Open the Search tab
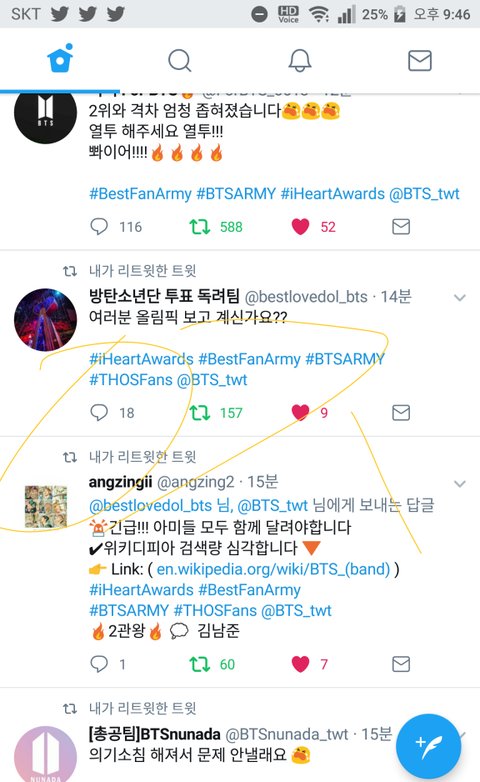480x782 pixels. coord(180,60)
